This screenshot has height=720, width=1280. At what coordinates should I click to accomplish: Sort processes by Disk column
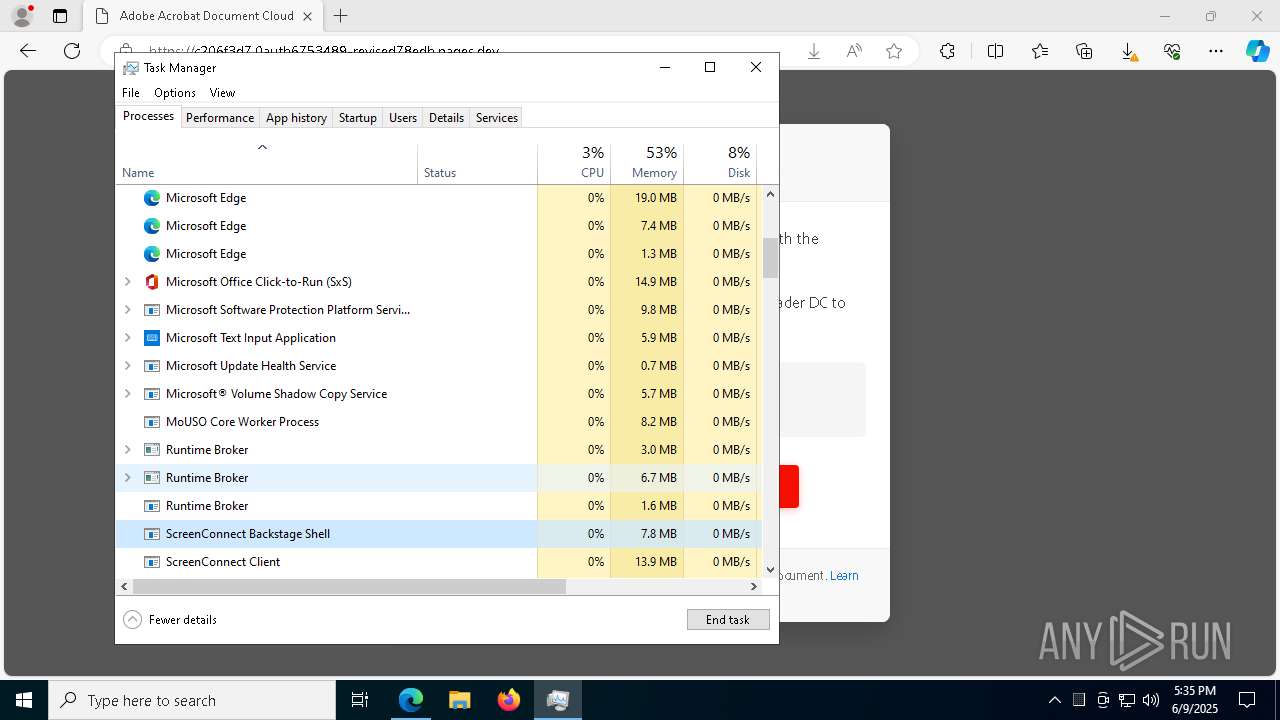(x=720, y=164)
